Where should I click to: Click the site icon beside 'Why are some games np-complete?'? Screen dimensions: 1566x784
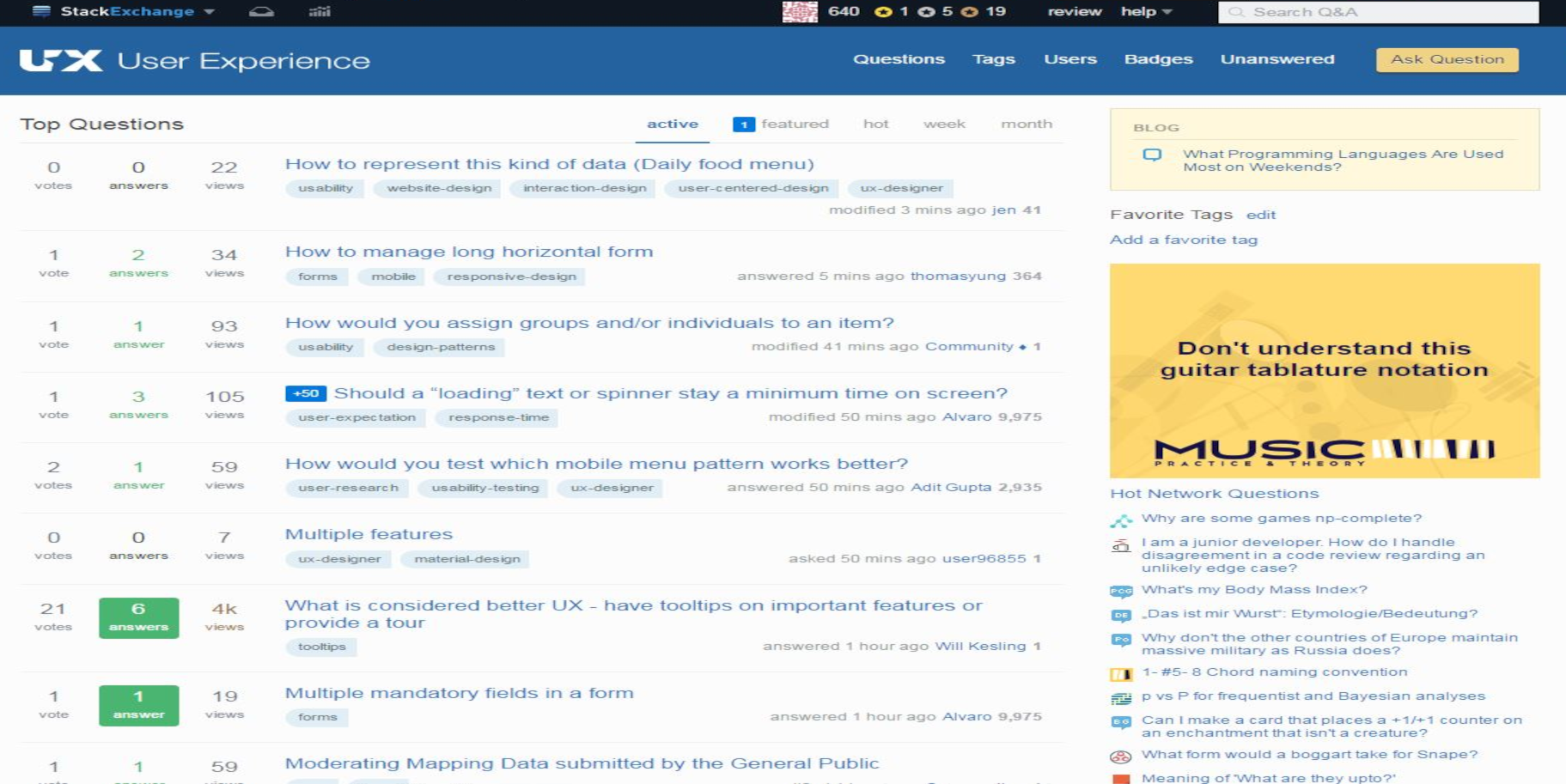[x=1121, y=520]
